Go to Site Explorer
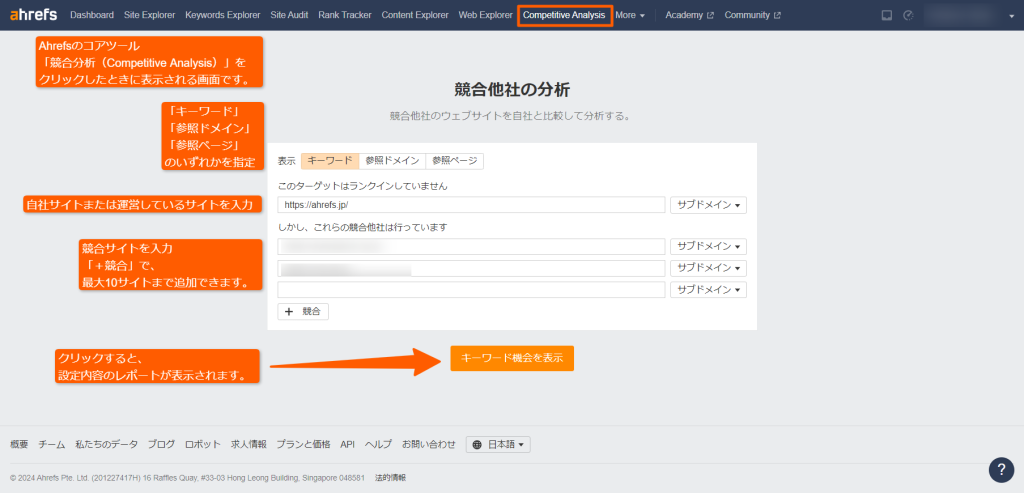The image size is (1024, 493). tap(150, 15)
